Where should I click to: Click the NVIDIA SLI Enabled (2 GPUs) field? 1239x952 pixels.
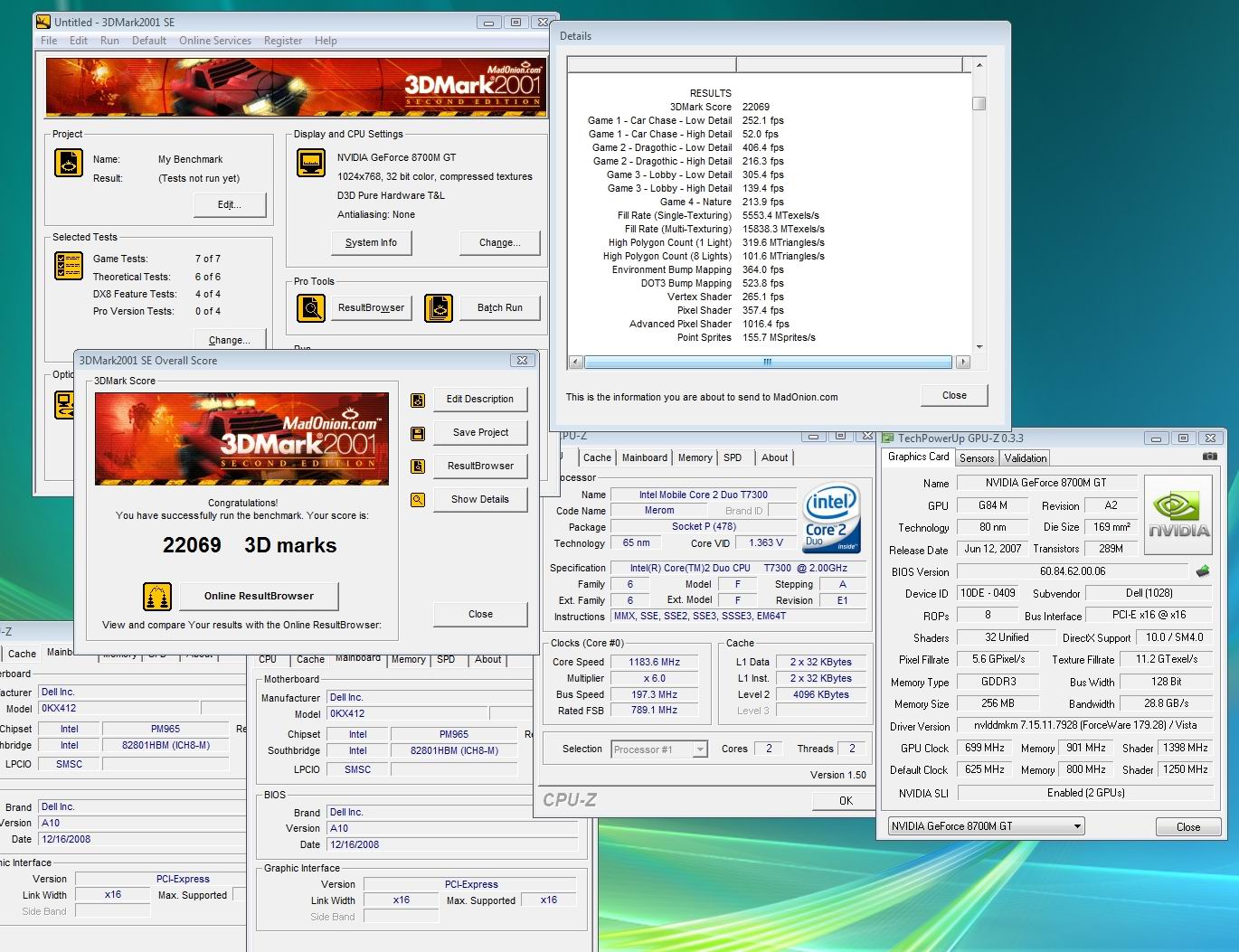coord(1084,793)
